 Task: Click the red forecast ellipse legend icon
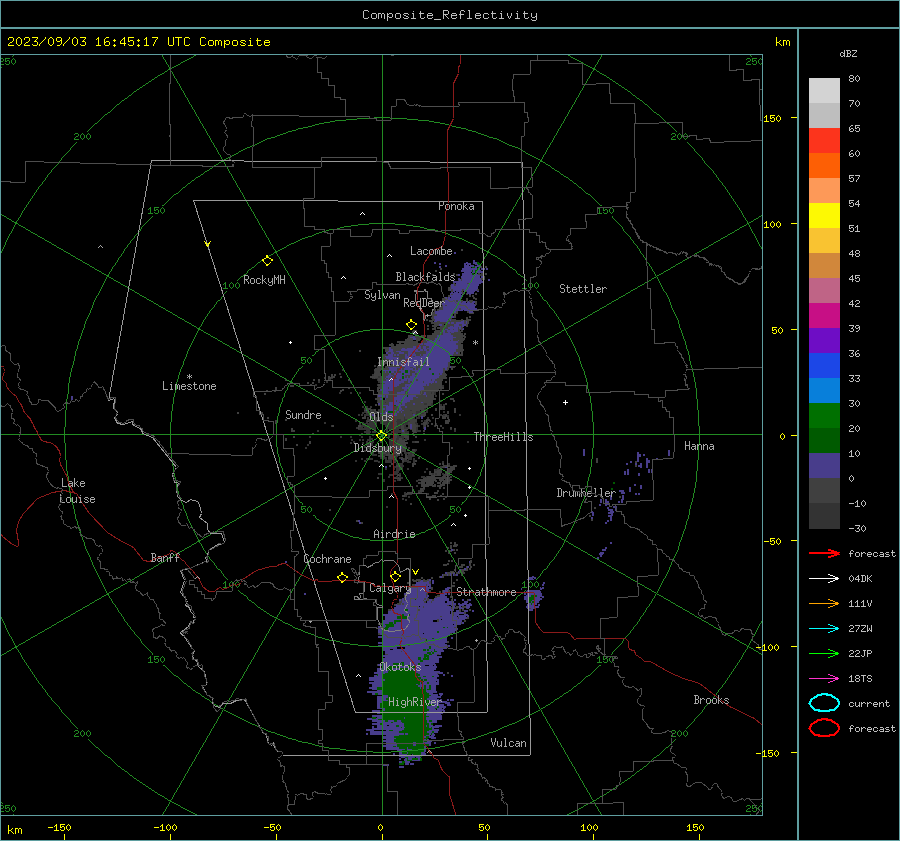click(x=824, y=728)
